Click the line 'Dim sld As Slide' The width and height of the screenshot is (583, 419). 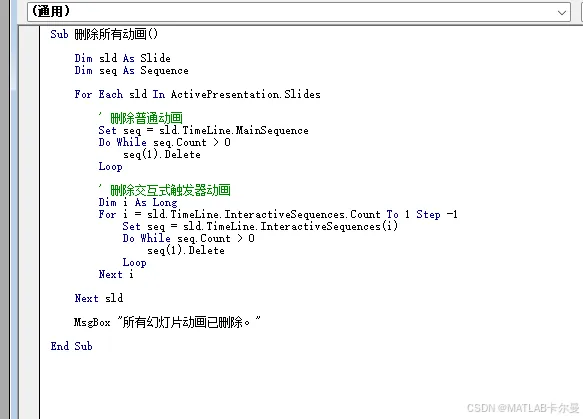tap(122, 58)
